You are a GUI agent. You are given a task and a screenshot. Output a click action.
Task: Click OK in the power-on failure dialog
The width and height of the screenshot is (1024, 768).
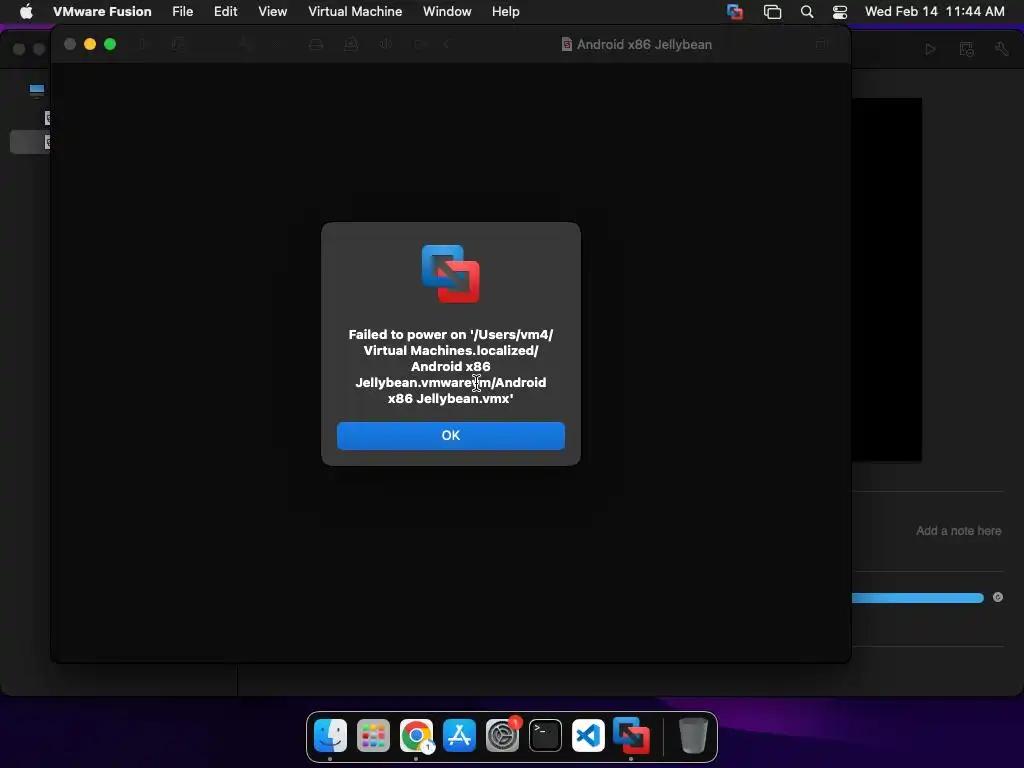pos(451,436)
